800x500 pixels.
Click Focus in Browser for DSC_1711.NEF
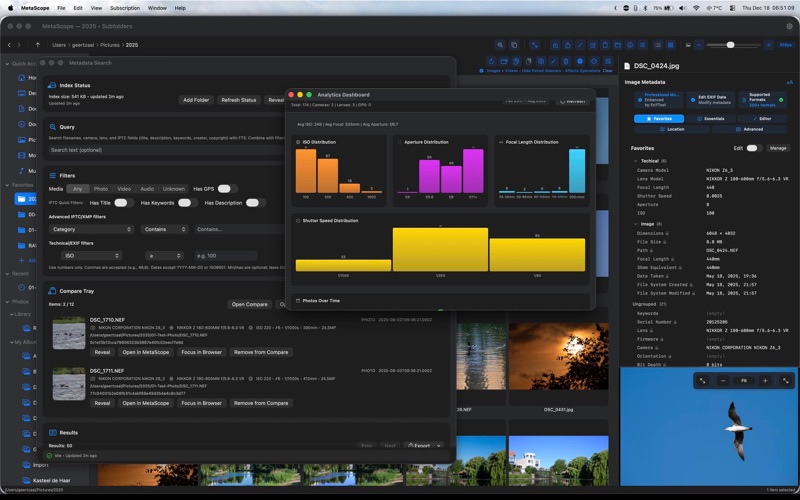click(202, 403)
